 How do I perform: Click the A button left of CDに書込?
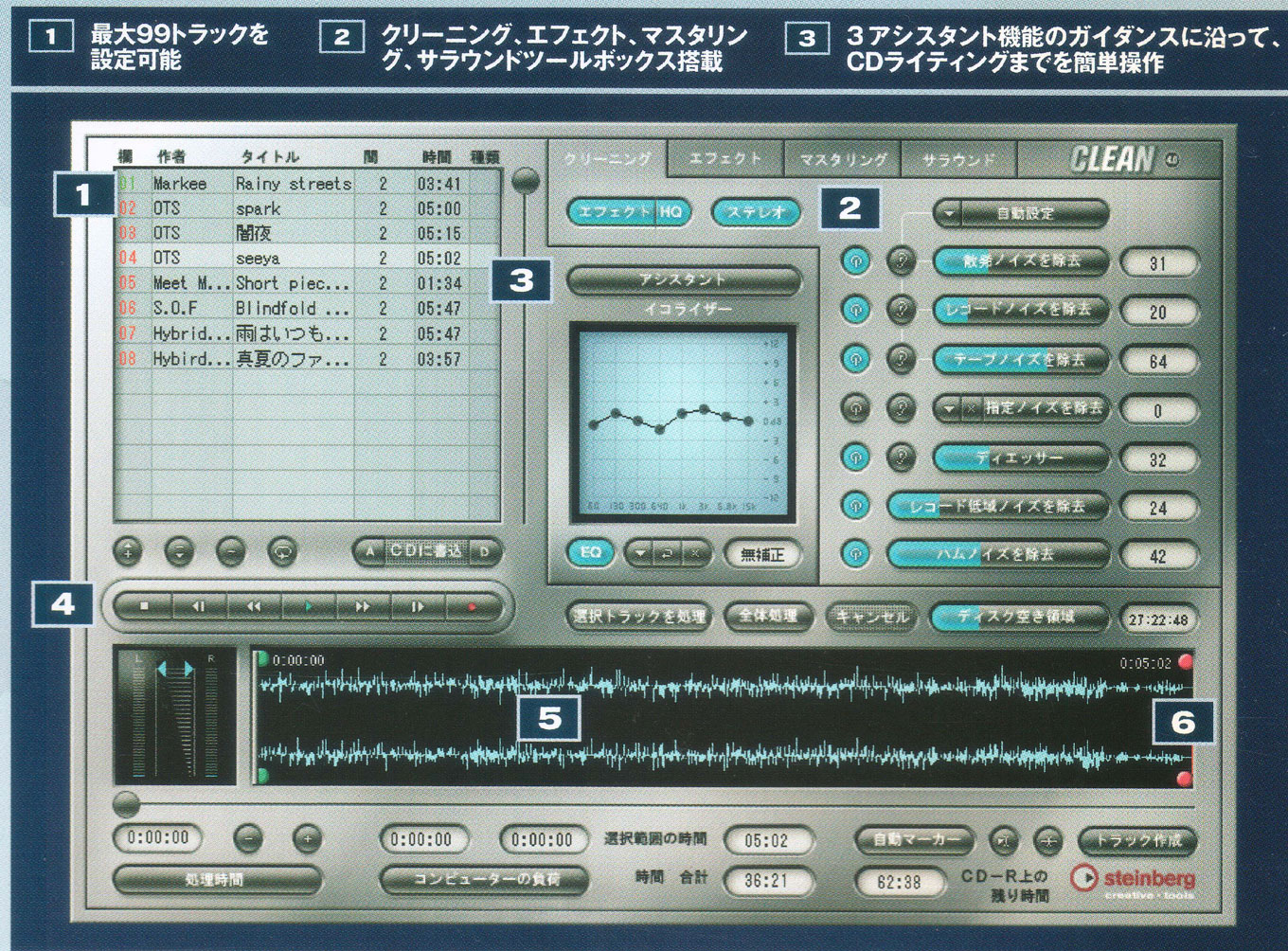(x=369, y=551)
